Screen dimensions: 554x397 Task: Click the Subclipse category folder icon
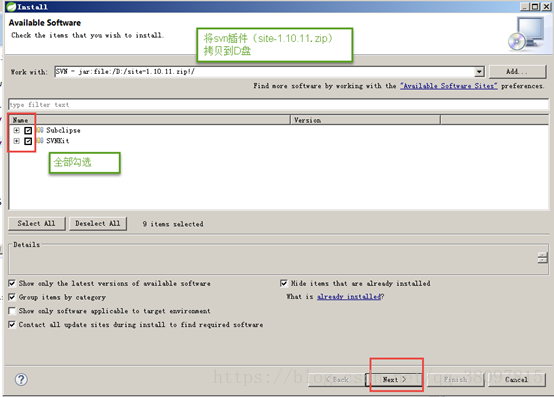[x=40, y=130]
